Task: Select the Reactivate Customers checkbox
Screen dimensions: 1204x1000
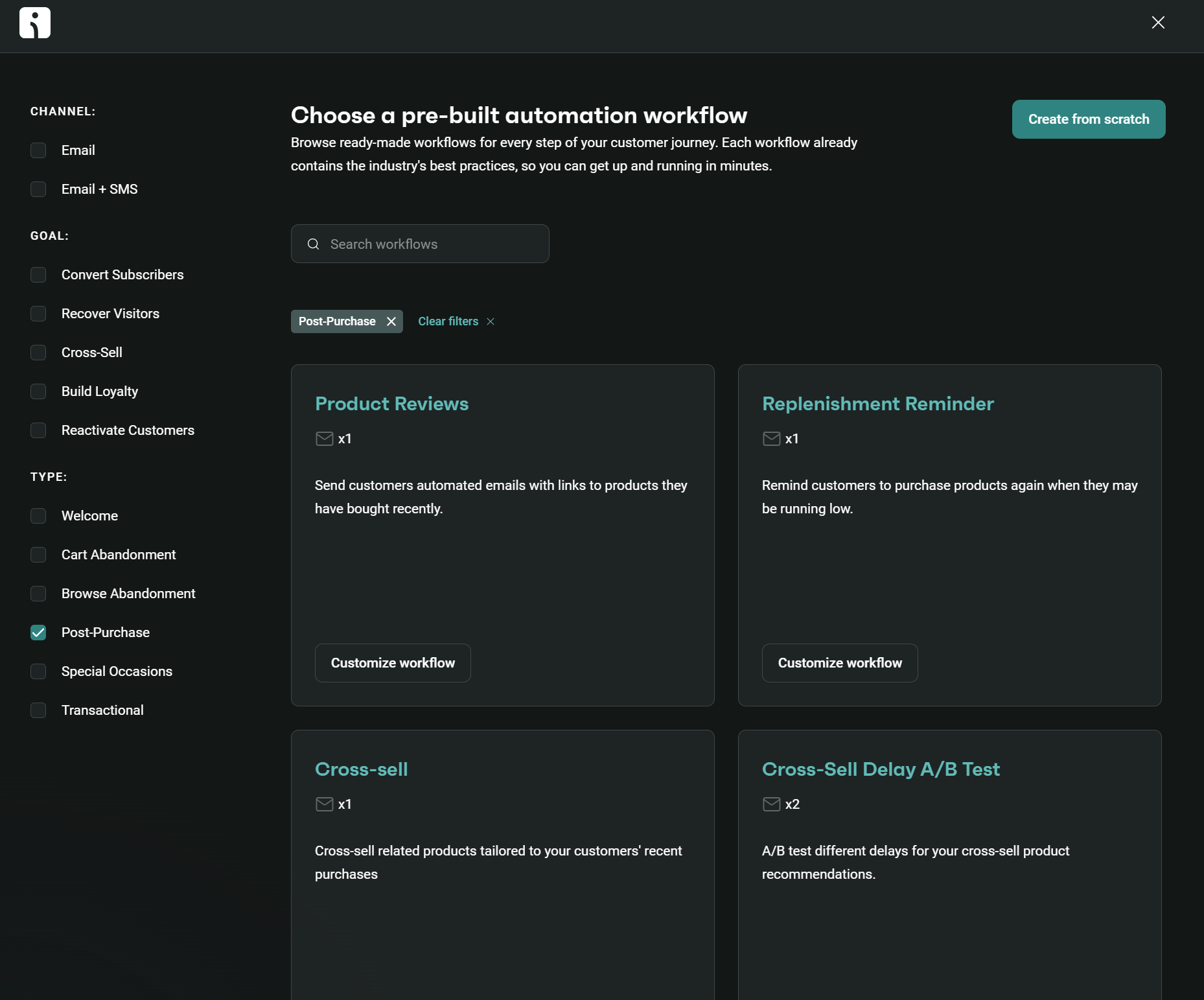Action: coord(38,430)
